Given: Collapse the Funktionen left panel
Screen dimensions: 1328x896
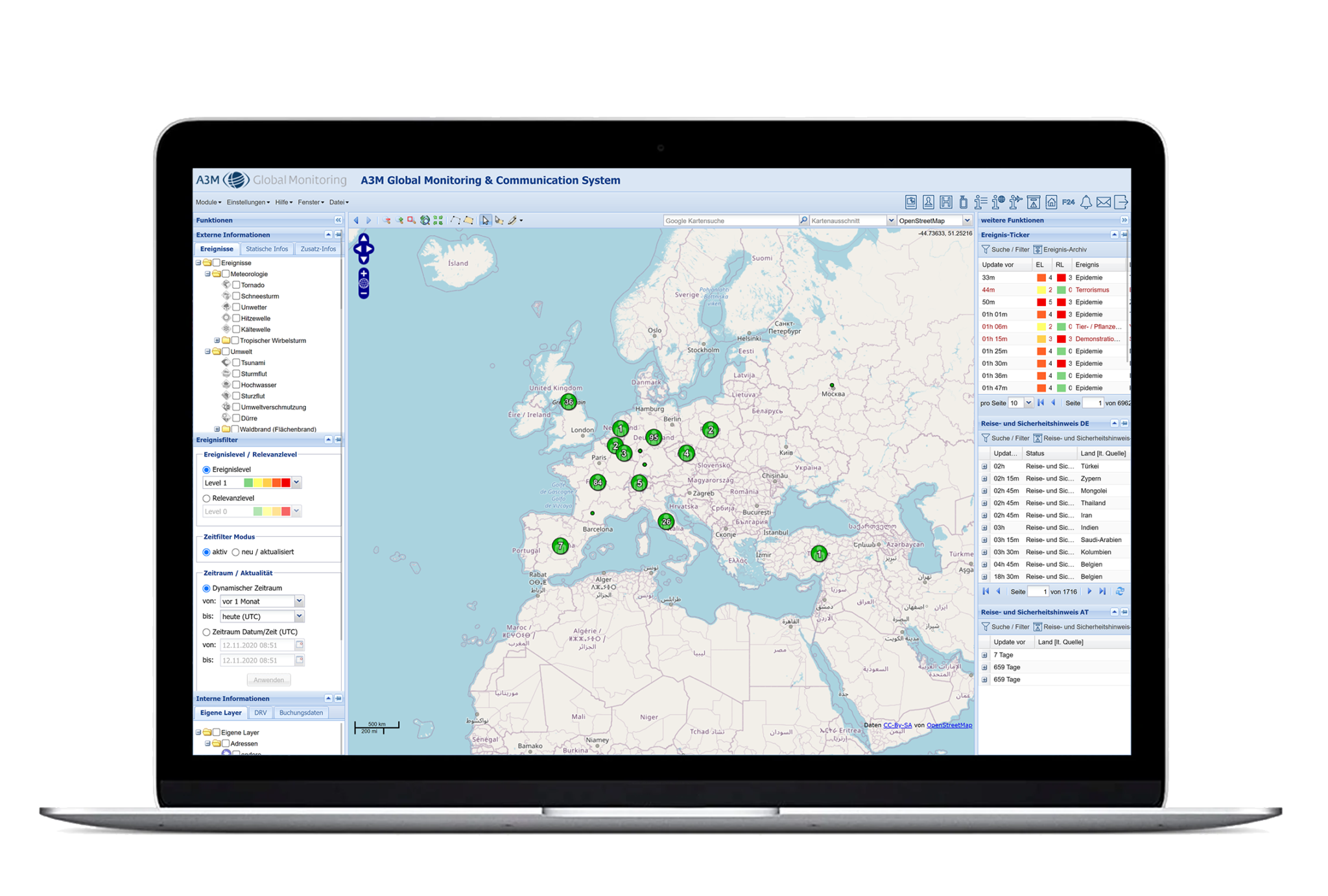Looking at the screenshot, I should [338, 220].
